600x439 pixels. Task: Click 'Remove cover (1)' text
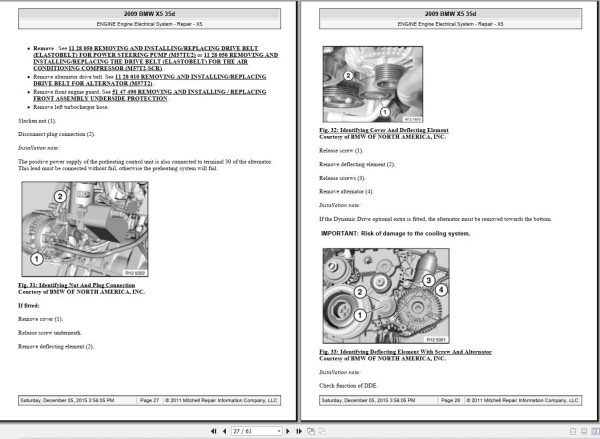(40, 319)
